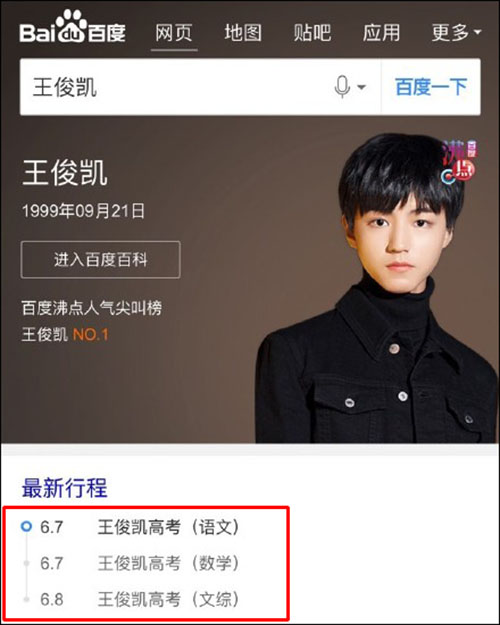
Task: Select the blue circle marker for 6.7 语文
Action: 26,527
